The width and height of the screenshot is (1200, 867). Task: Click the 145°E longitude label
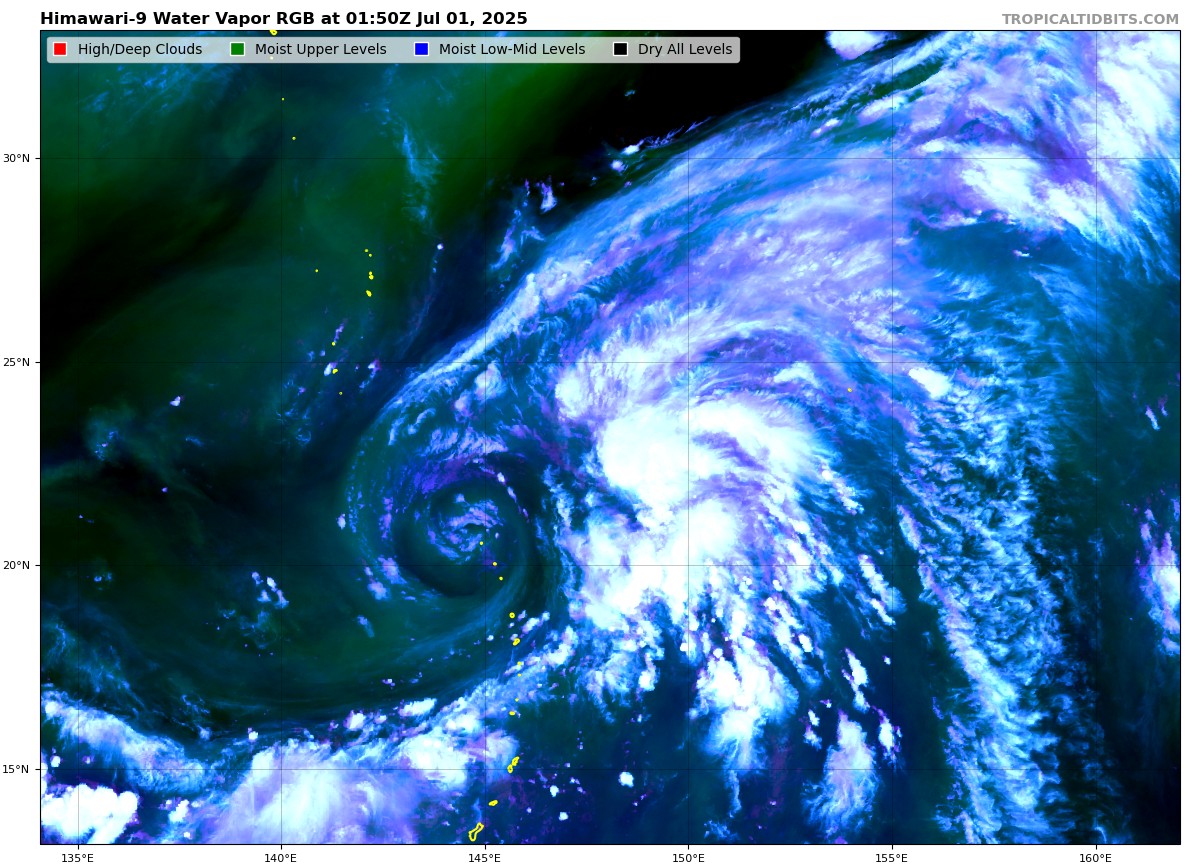[x=485, y=857]
